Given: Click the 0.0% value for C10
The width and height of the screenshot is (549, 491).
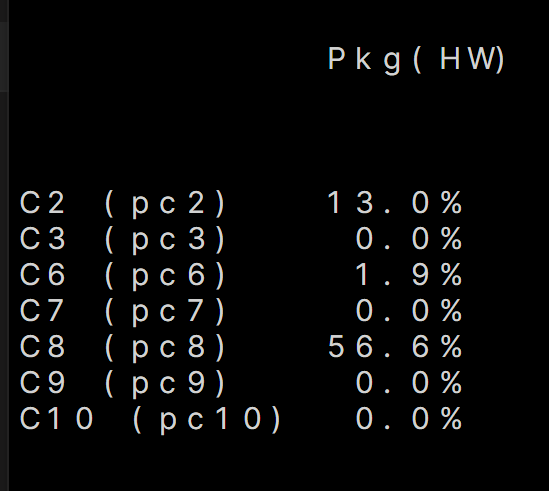Looking at the screenshot, I should tap(409, 418).
